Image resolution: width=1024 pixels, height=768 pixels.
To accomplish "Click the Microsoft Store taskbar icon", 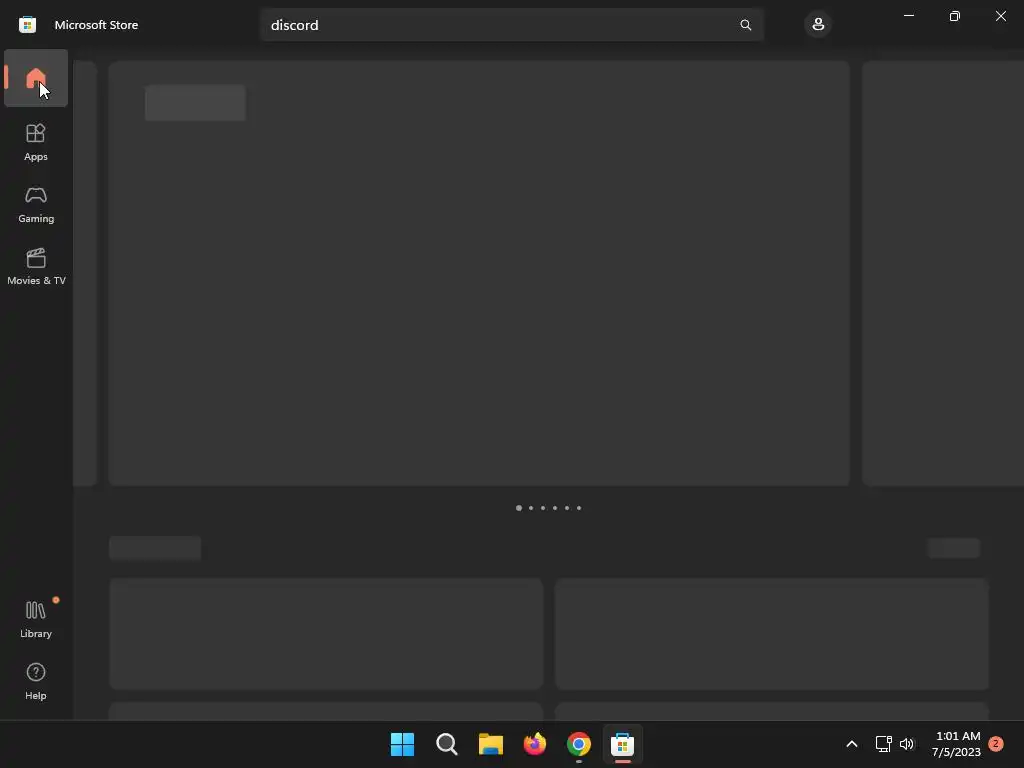I will point(622,744).
